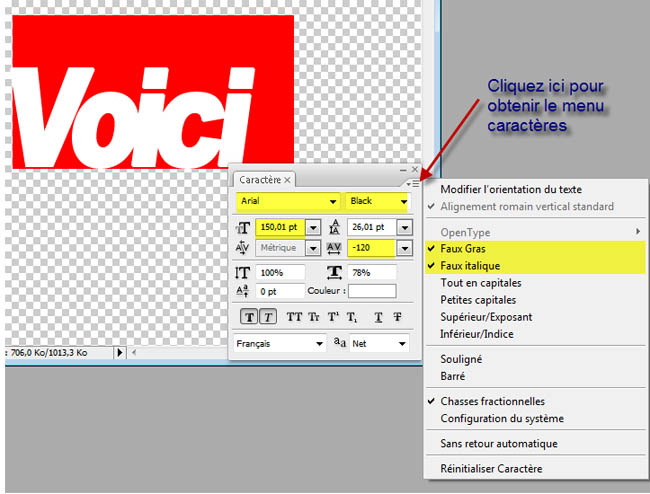Uncheck Faux italique in the menu
This screenshot has width=650, height=494.
coord(536,266)
